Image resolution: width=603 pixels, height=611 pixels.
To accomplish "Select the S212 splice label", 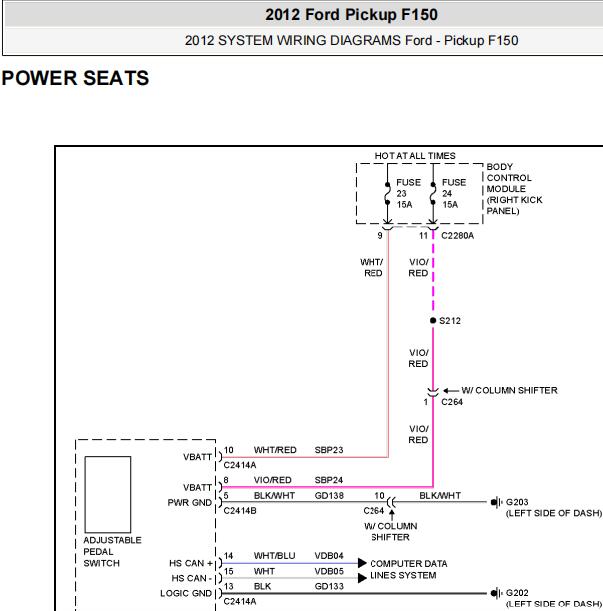I will 450,321.
